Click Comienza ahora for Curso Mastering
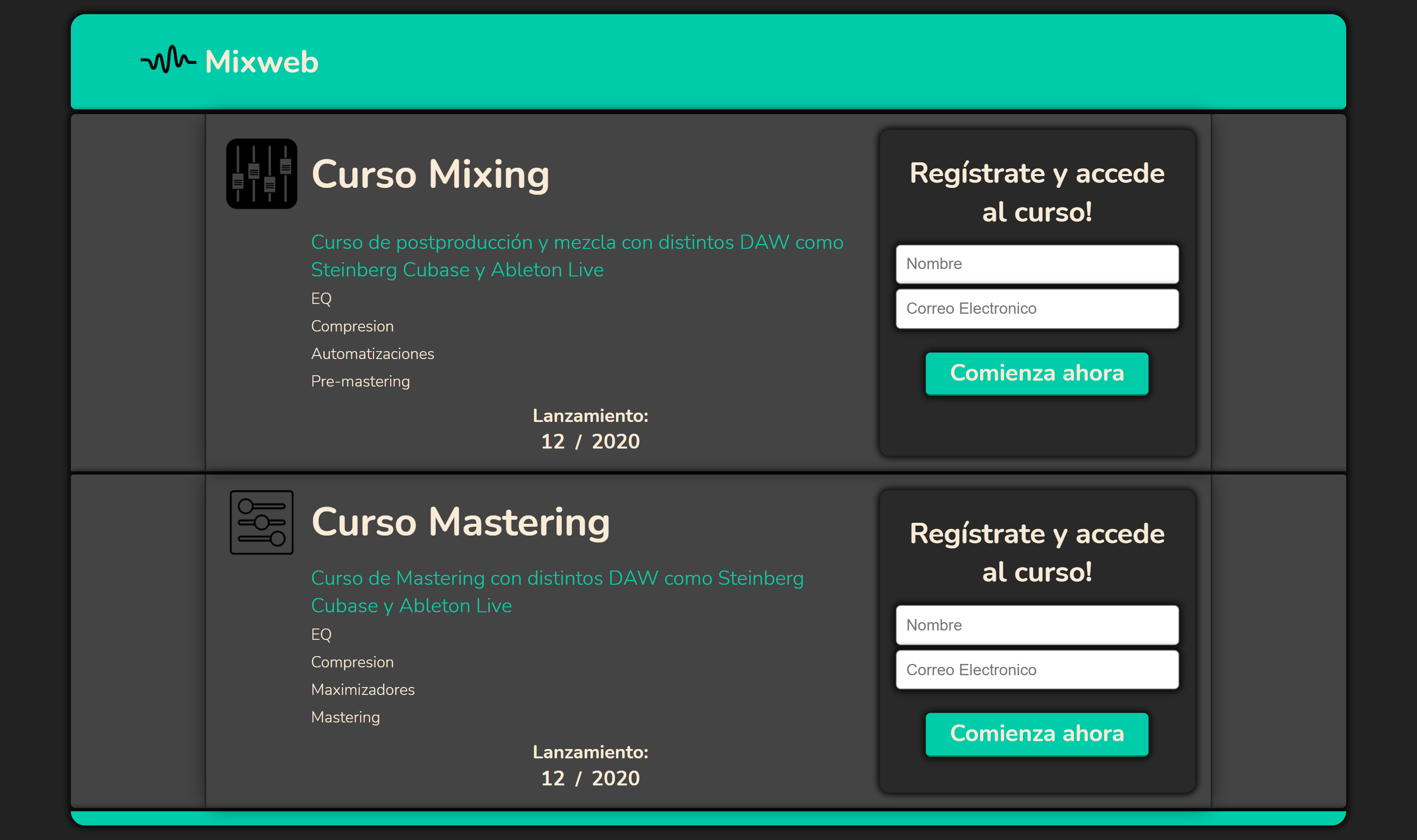 click(1037, 734)
